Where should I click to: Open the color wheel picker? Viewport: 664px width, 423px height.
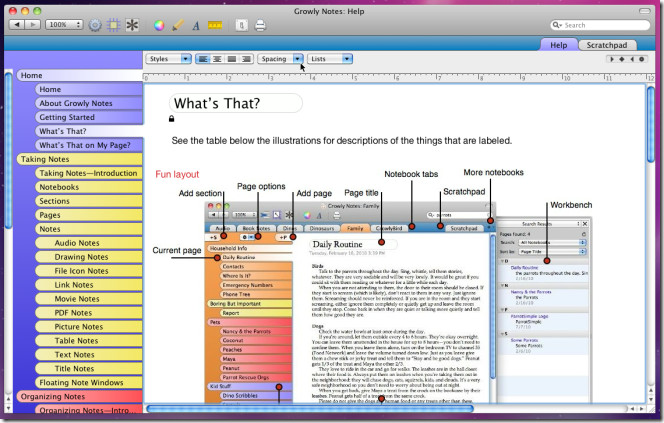click(159, 25)
